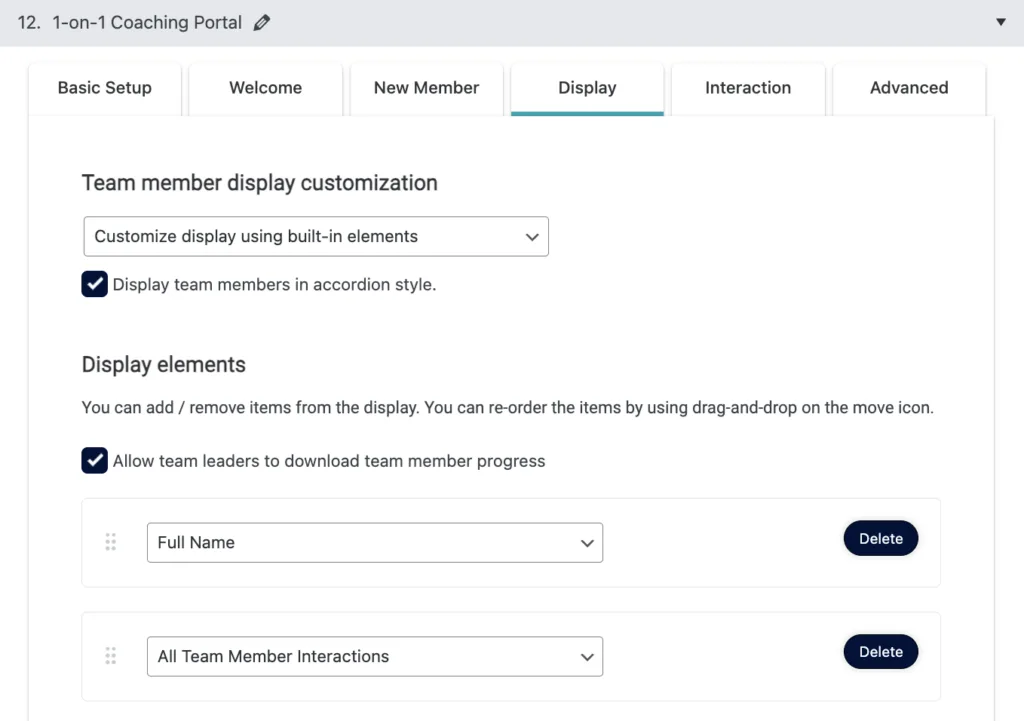Delete the Full Name display element
Screen dimensions: 1024x721
(x=880, y=538)
